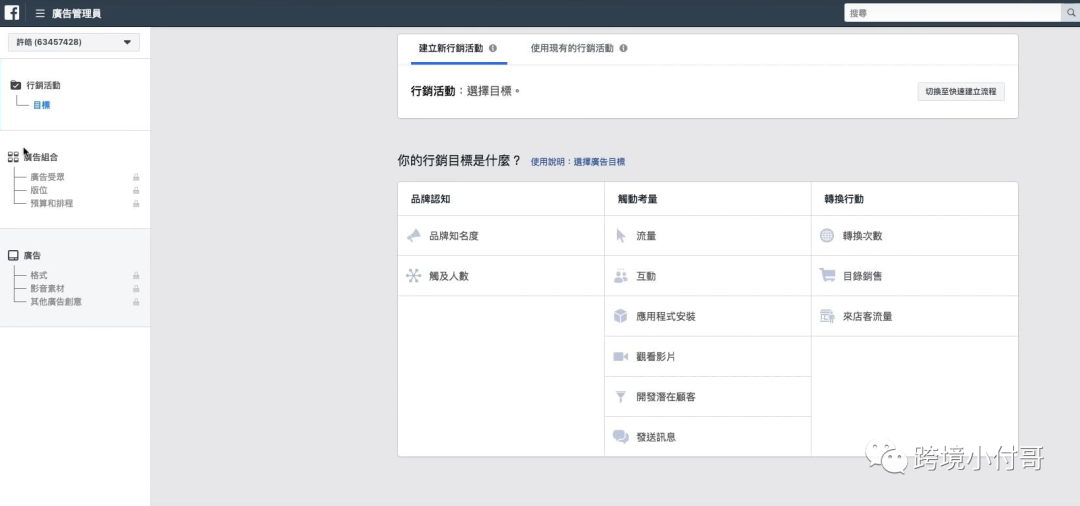Screen dimensions: 1080x506
Task: Click the search magnifier button
Action: click(1070, 12)
